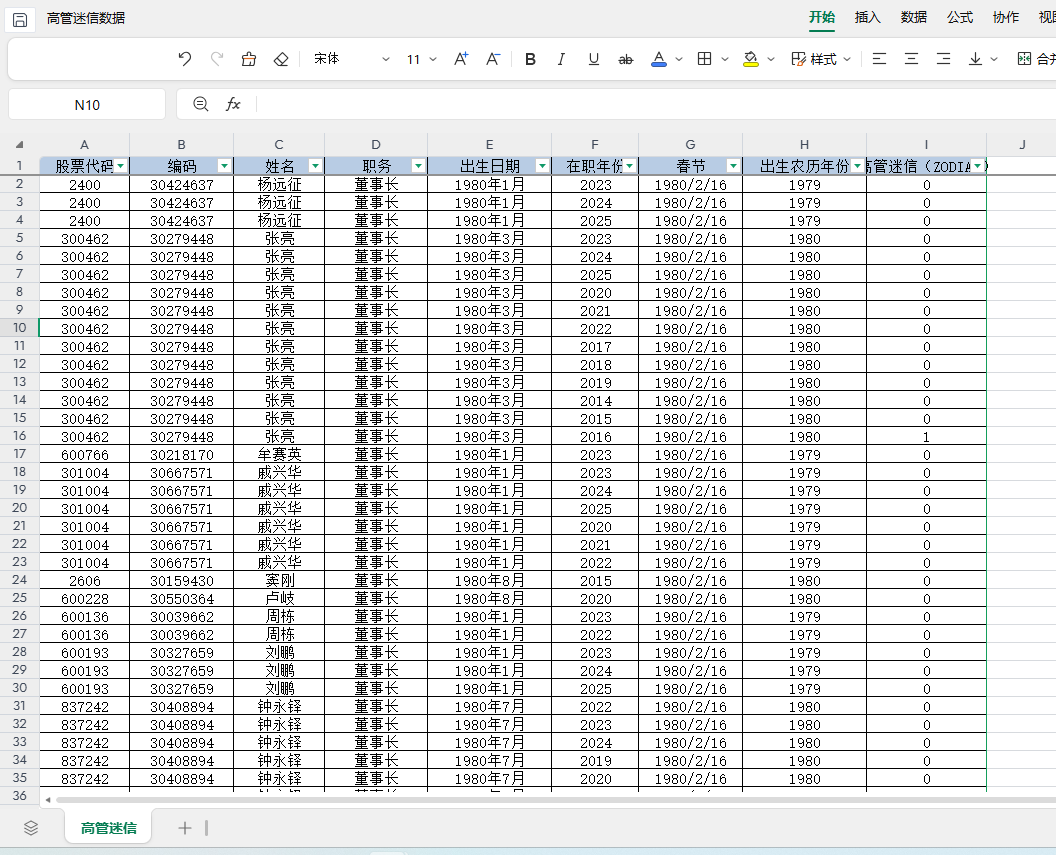Open the filter arrow on 出生农历年份 header
Image resolution: width=1056 pixels, height=855 pixels.
[x=857, y=166]
